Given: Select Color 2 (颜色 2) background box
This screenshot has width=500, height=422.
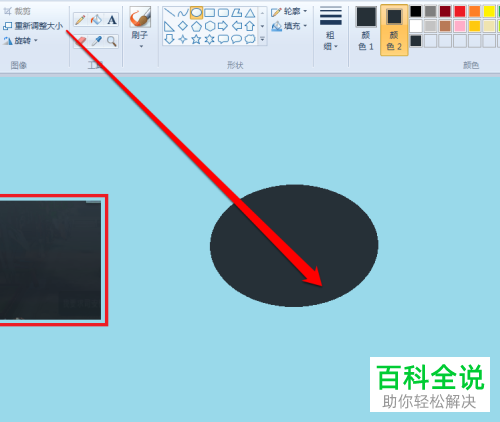Looking at the screenshot, I should tap(394, 30).
